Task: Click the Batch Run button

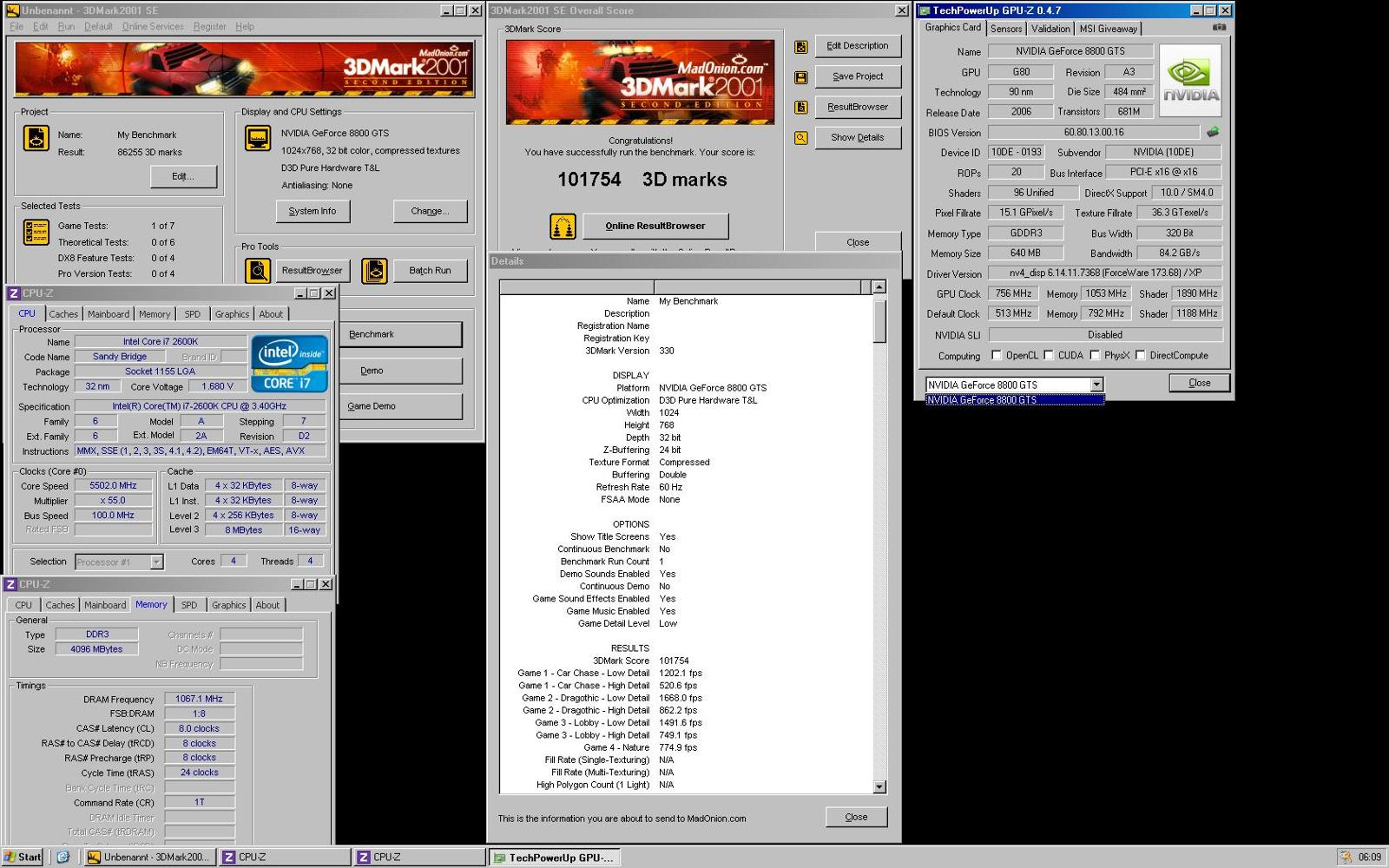Action: click(430, 271)
